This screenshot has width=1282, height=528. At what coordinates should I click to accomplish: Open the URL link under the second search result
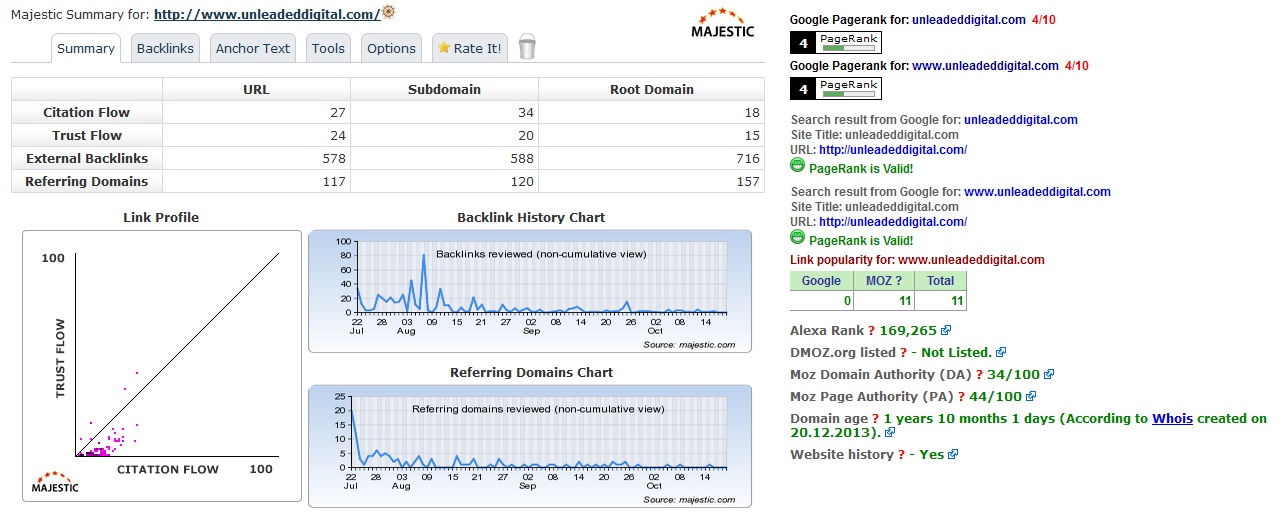click(893, 222)
